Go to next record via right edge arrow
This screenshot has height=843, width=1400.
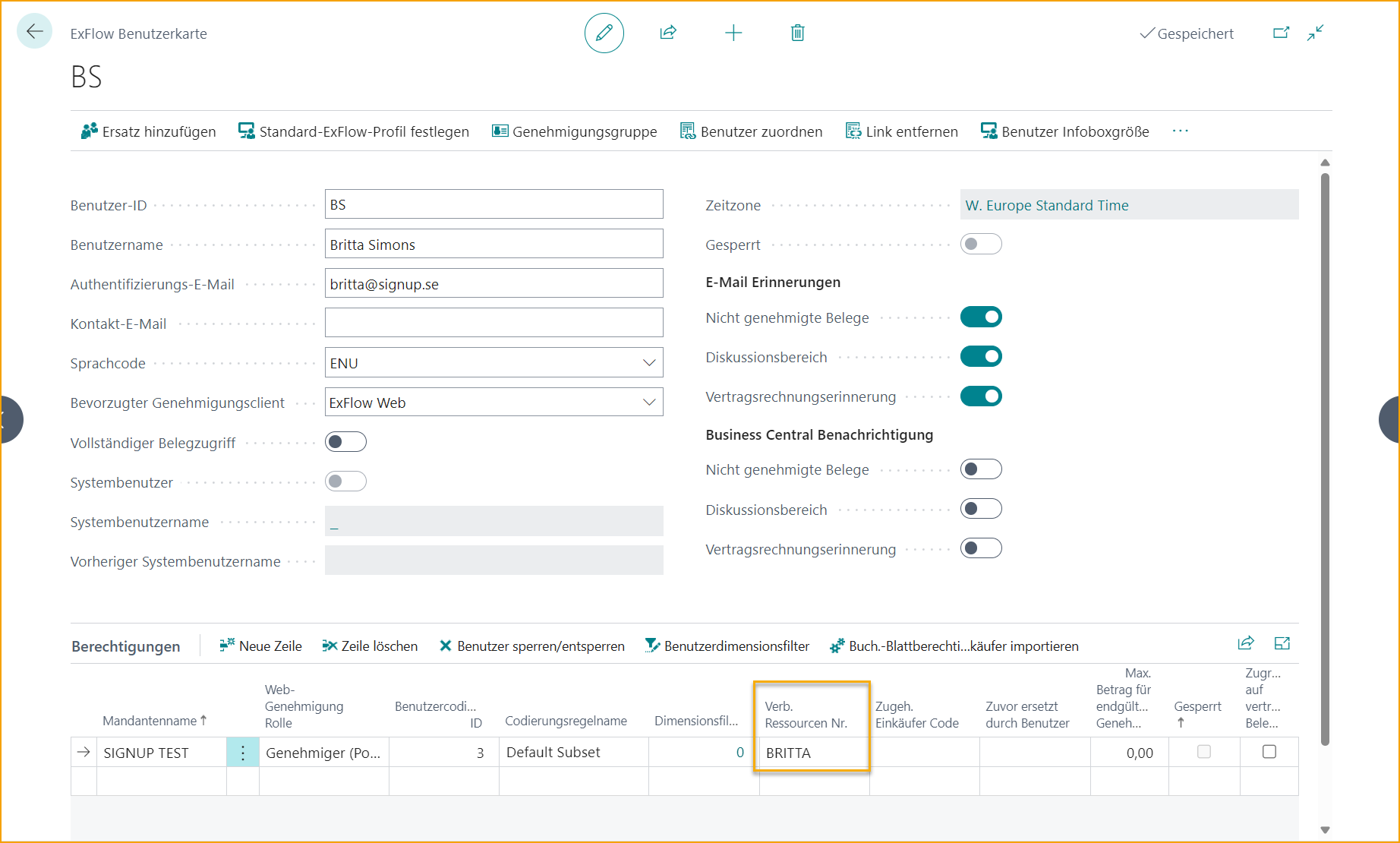coord(1391,419)
